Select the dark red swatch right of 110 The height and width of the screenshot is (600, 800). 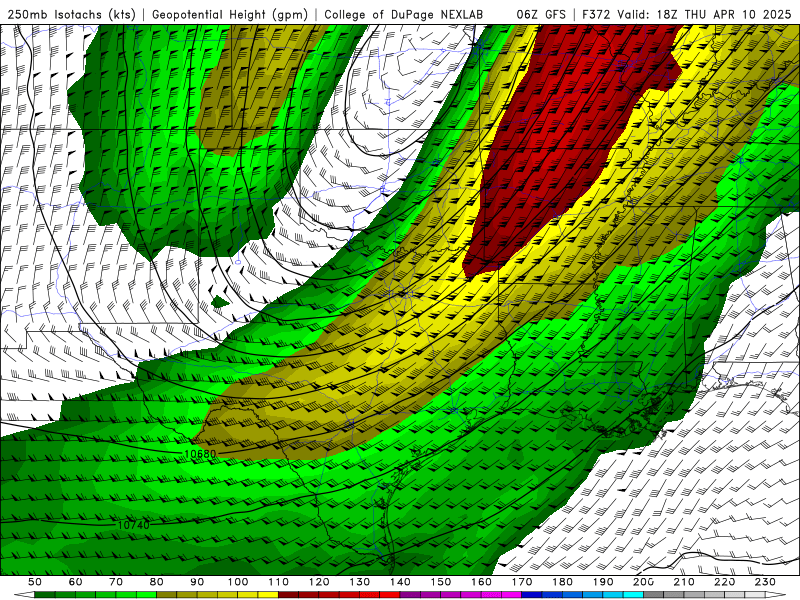point(288,595)
